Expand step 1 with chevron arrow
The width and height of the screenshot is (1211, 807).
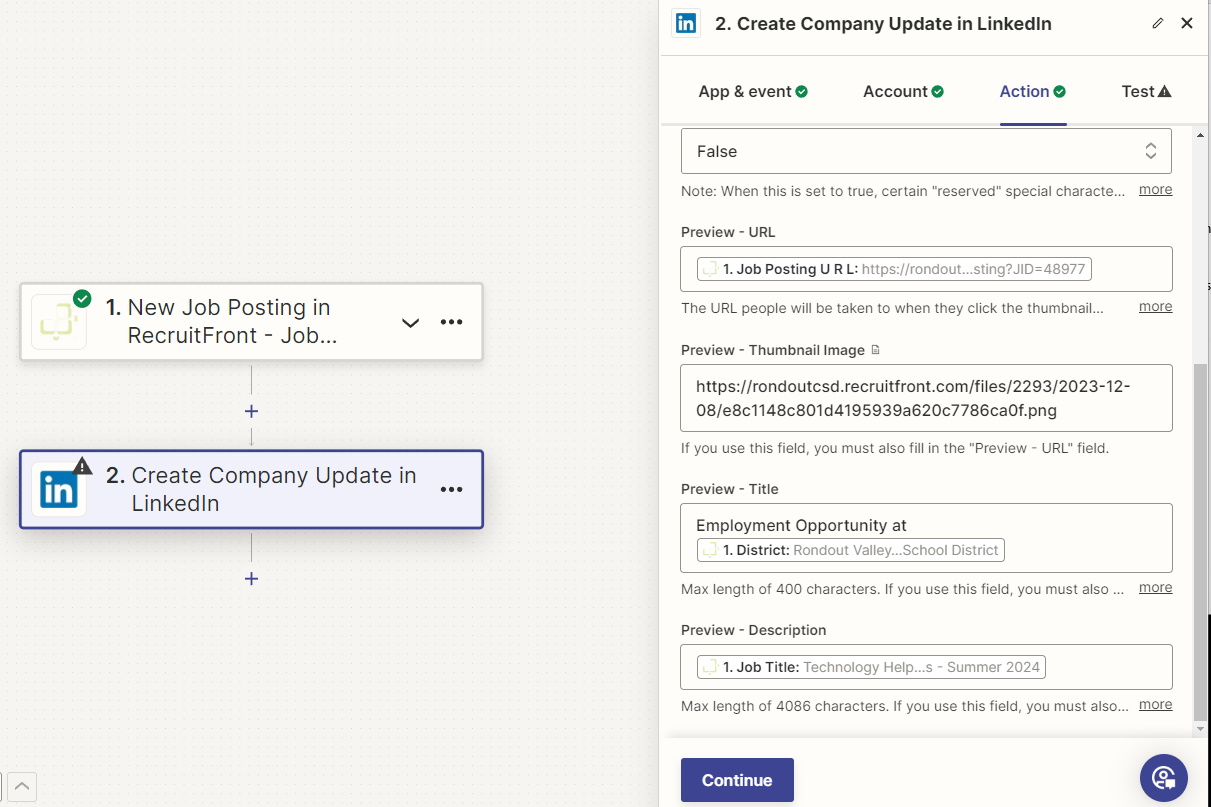(x=410, y=322)
